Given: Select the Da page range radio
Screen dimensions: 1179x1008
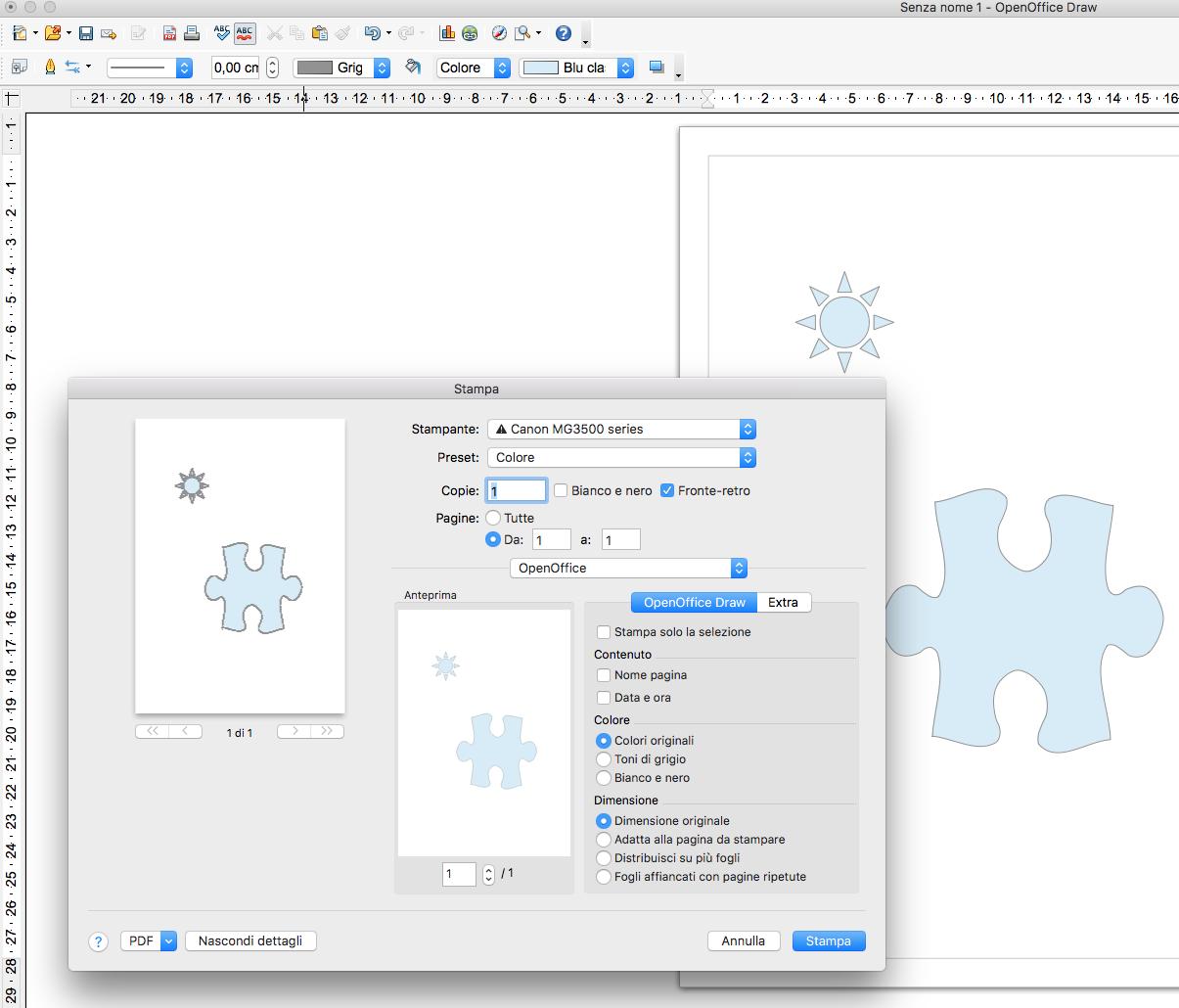Looking at the screenshot, I should pyautogui.click(x=493, y=539).
